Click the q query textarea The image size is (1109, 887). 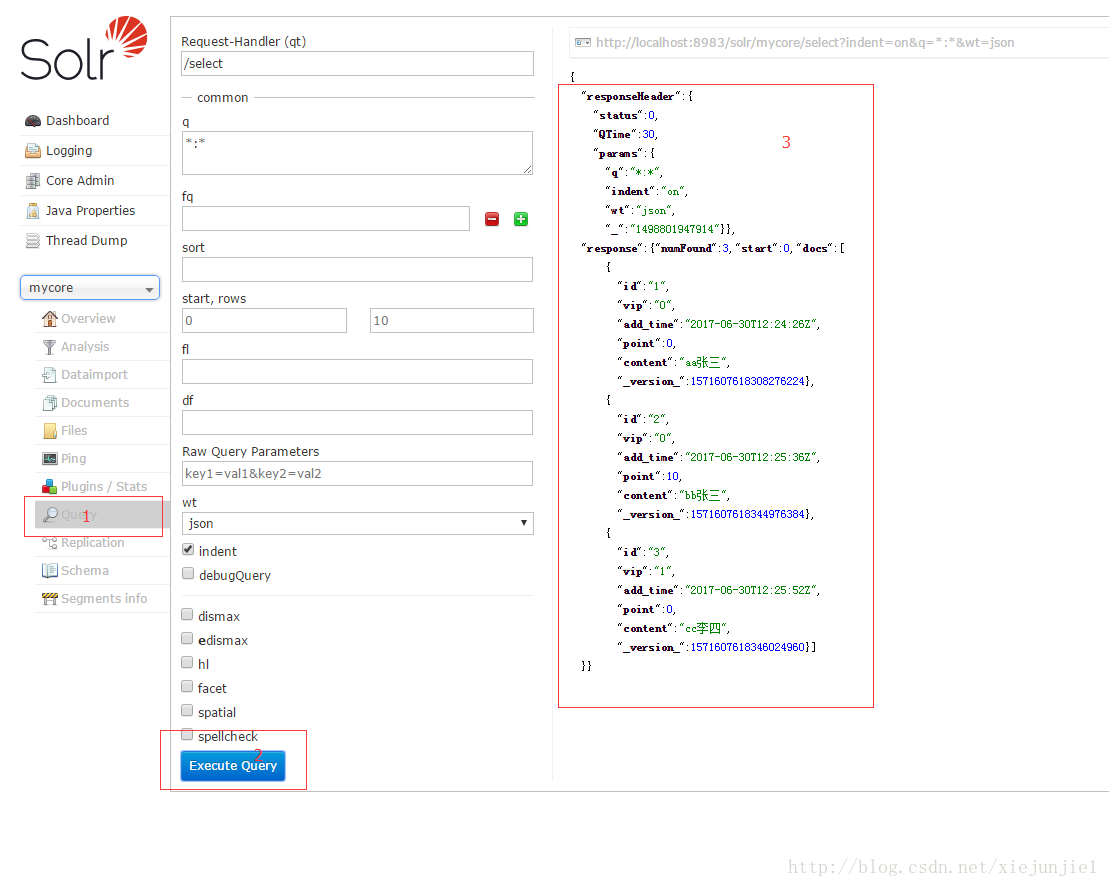[x=358, y=153]
